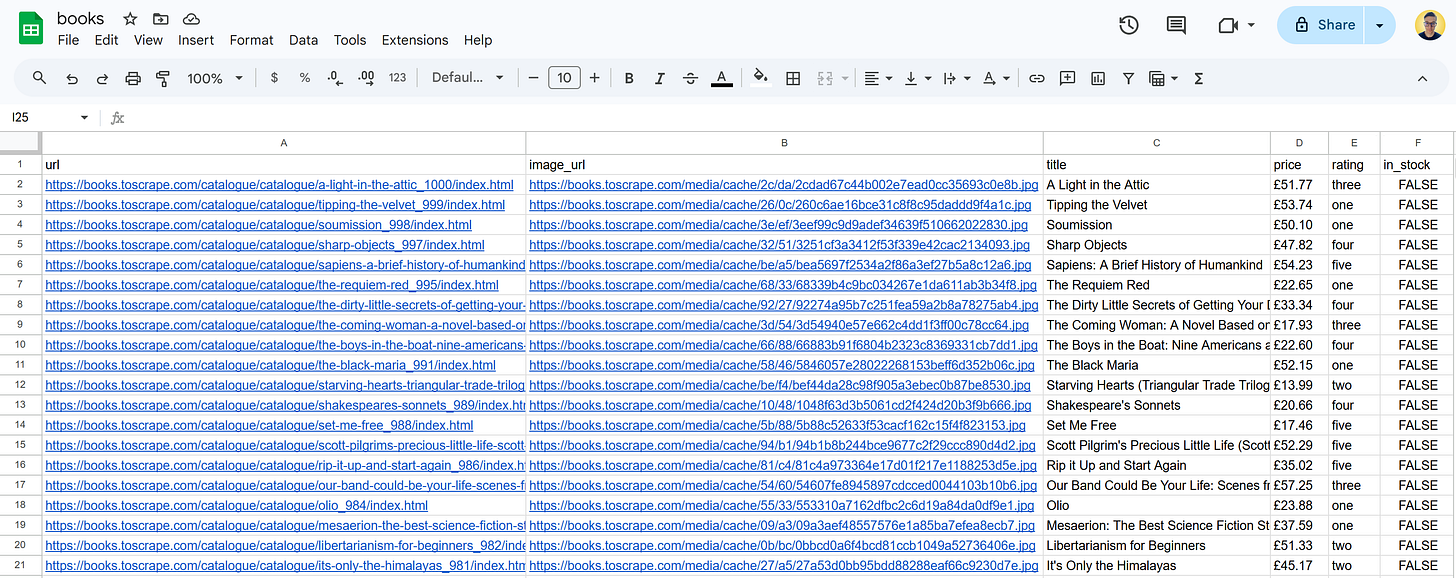Viewport: 1456px width, 578px height.
Task: Click the formula bar
Action: (790, 117)
